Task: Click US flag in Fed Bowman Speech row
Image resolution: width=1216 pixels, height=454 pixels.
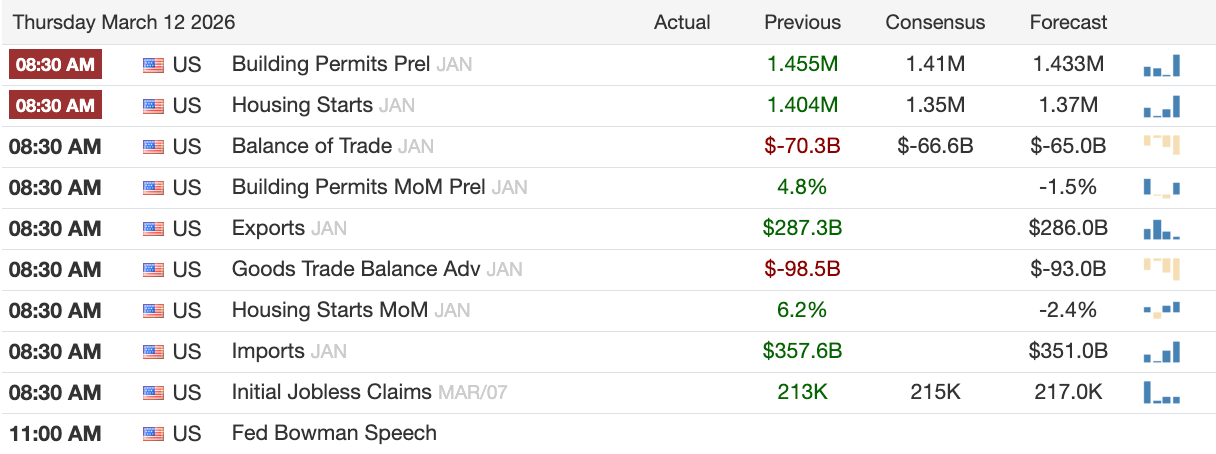Action: point(153,434)
